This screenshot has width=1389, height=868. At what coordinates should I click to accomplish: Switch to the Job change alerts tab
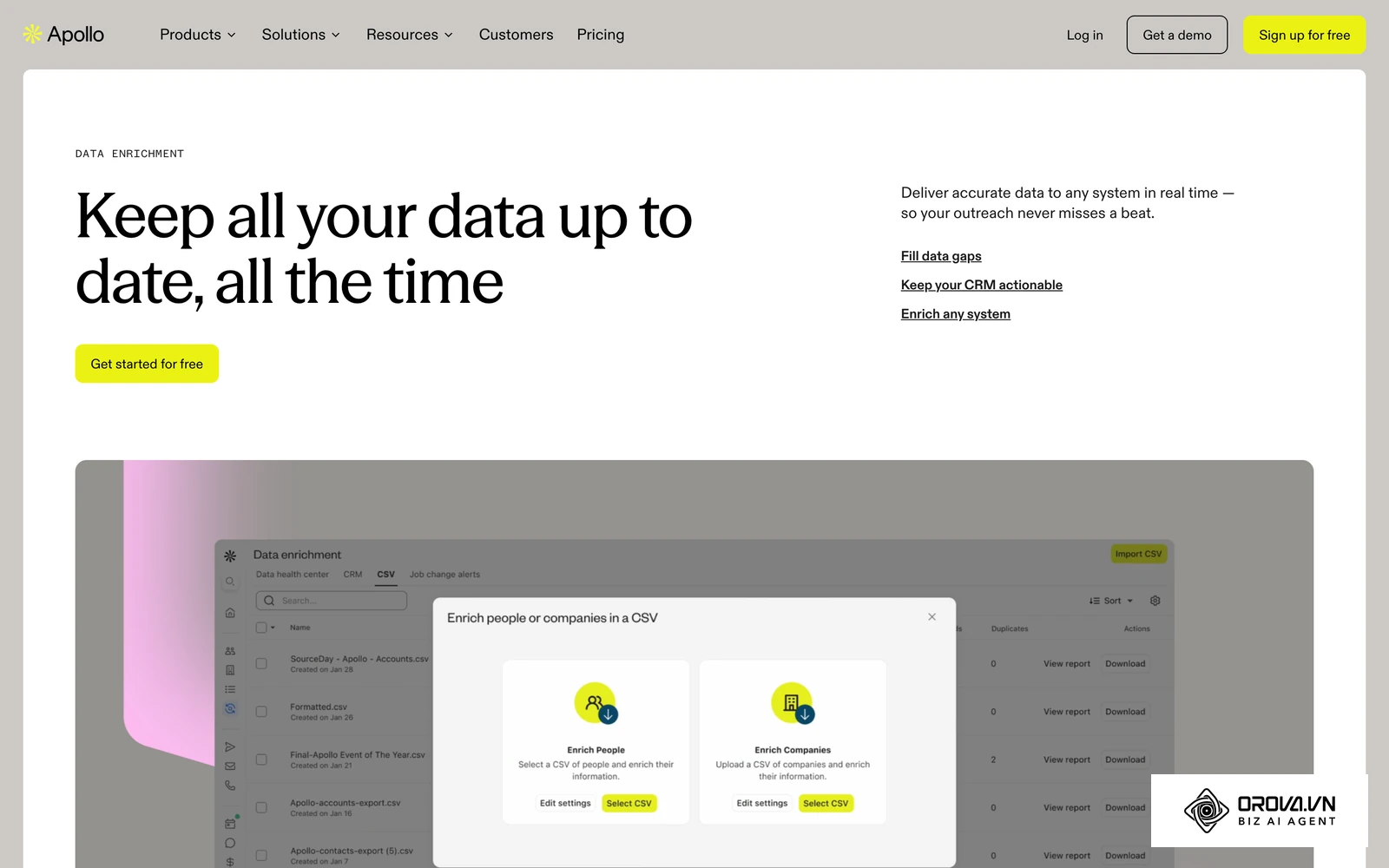click(444, 575)
